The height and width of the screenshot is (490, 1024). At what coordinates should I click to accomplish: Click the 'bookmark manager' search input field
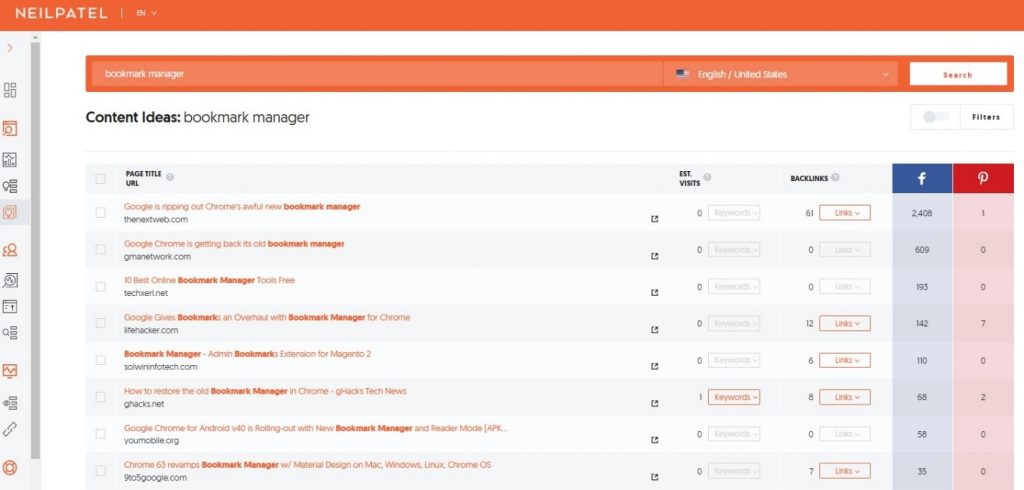[x=377, y=74]
